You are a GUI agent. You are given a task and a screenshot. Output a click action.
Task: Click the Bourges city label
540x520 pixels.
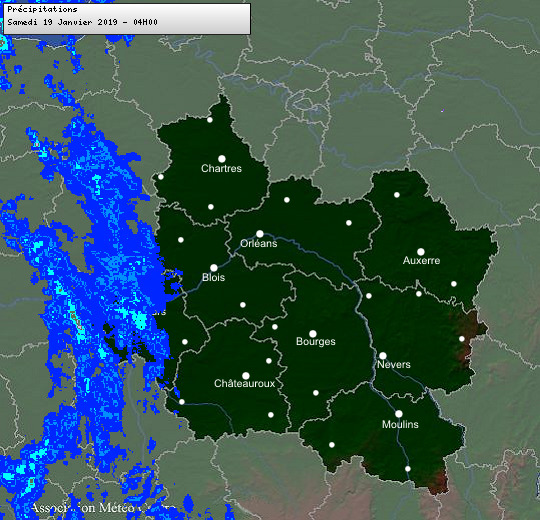click(x=316, y=341)
